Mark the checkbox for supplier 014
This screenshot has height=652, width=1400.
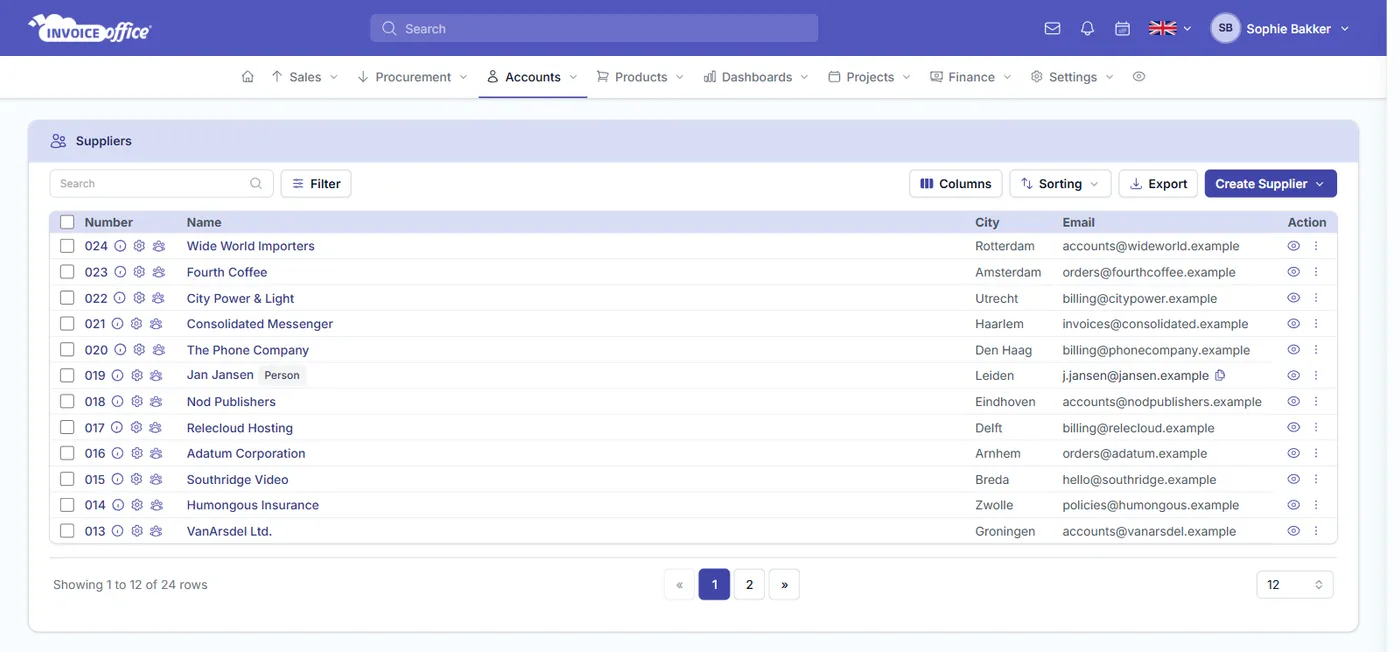point(67,505)
